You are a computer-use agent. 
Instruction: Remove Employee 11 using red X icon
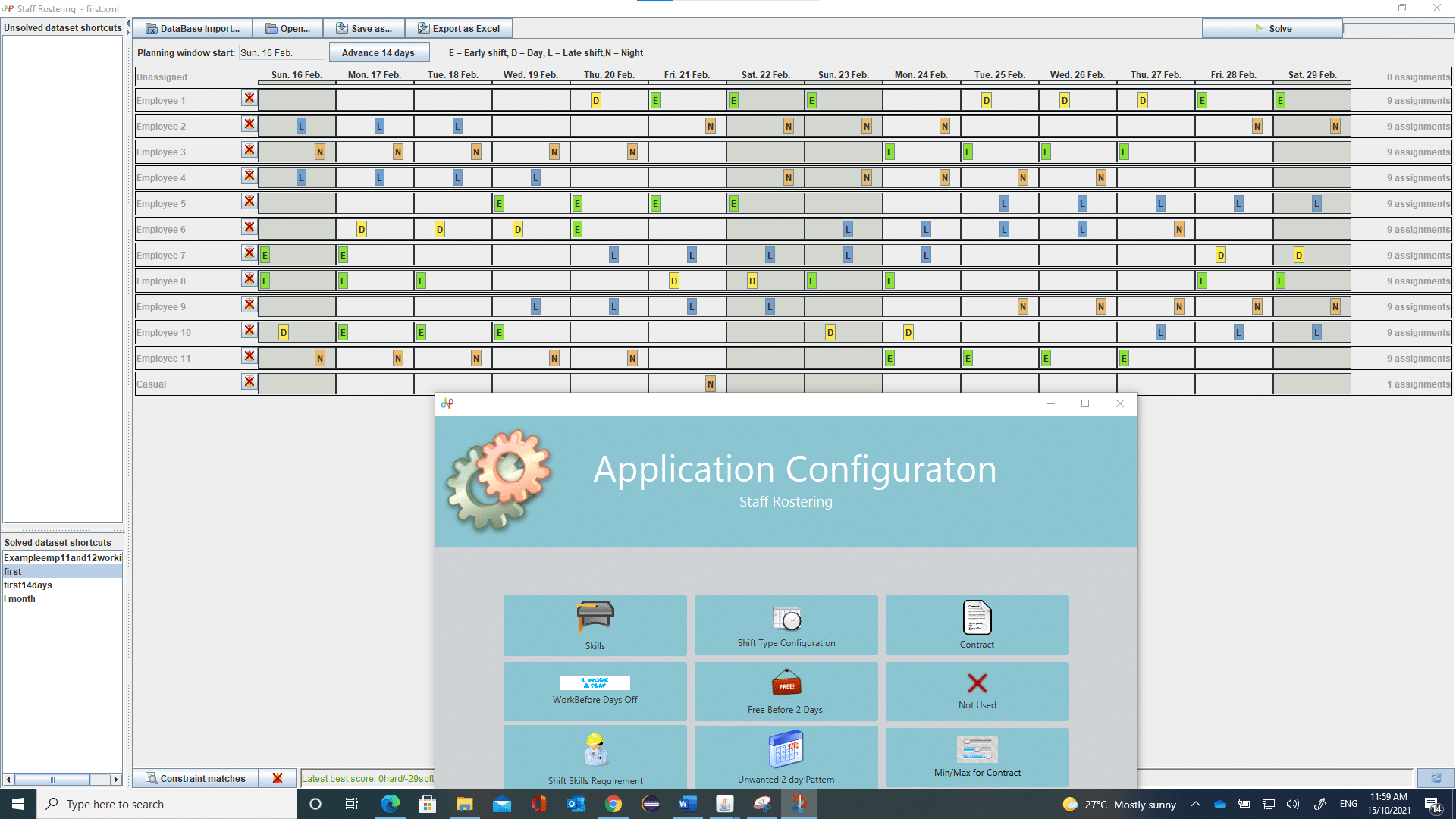(x=249, y=356)
